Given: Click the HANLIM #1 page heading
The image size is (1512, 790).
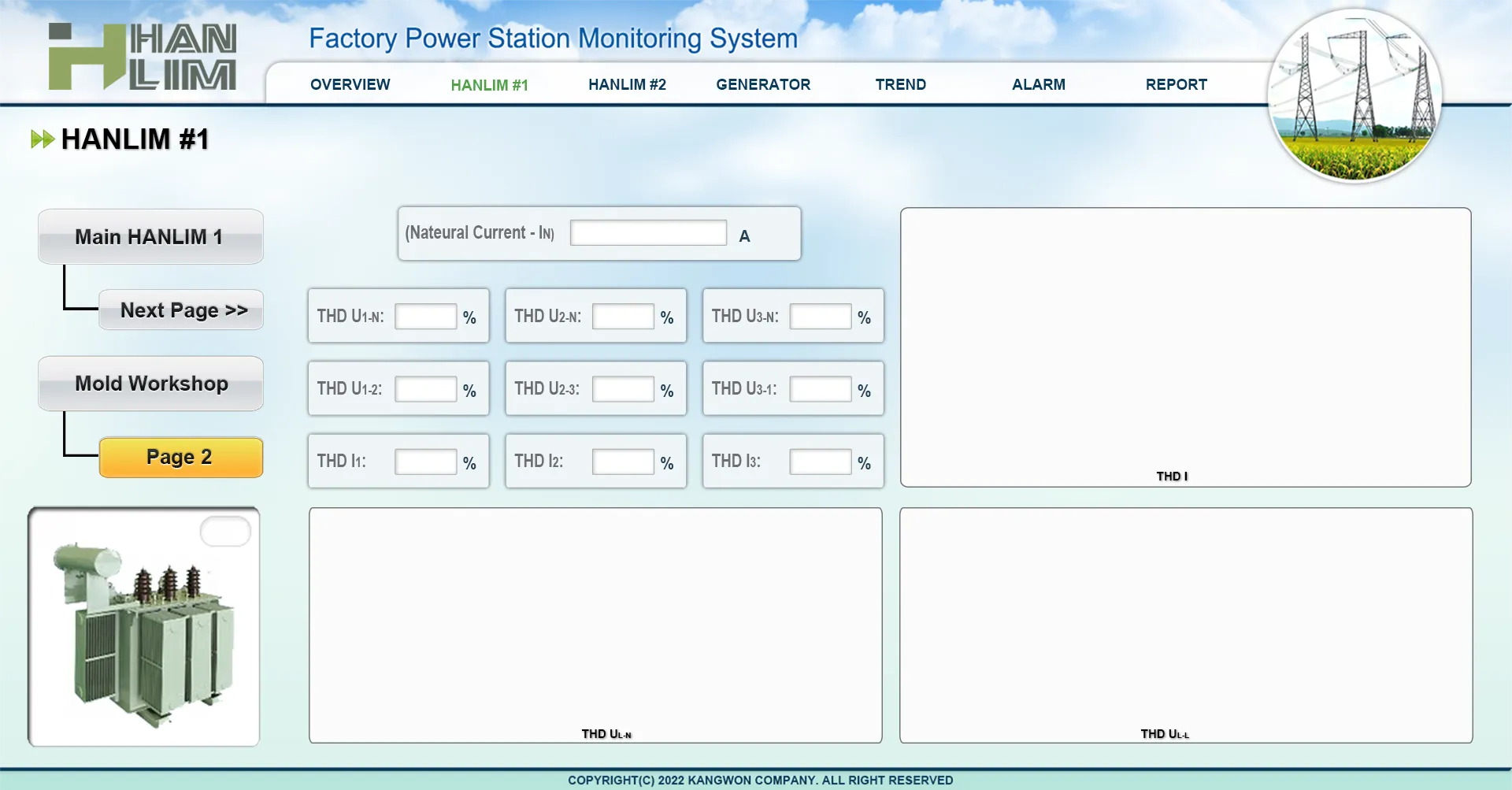Looking at the screenshot, I should (135, 139).
